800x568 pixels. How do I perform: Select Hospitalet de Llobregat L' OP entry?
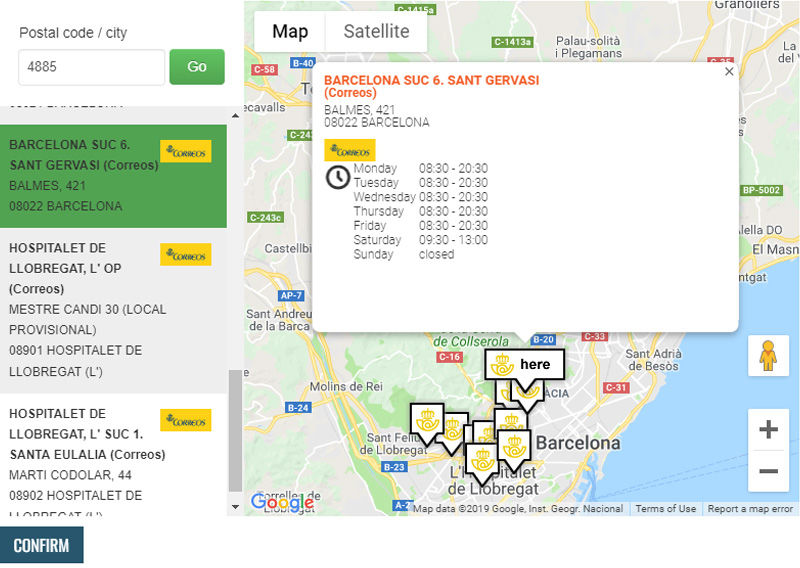point(113,310)
